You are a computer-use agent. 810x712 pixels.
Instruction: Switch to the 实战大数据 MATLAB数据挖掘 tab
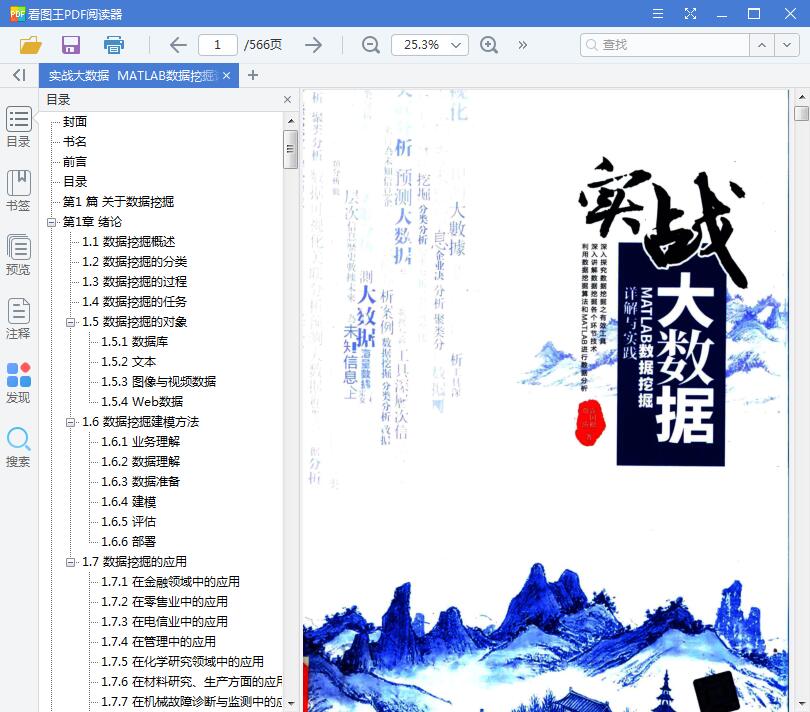(x=133, y=76)
